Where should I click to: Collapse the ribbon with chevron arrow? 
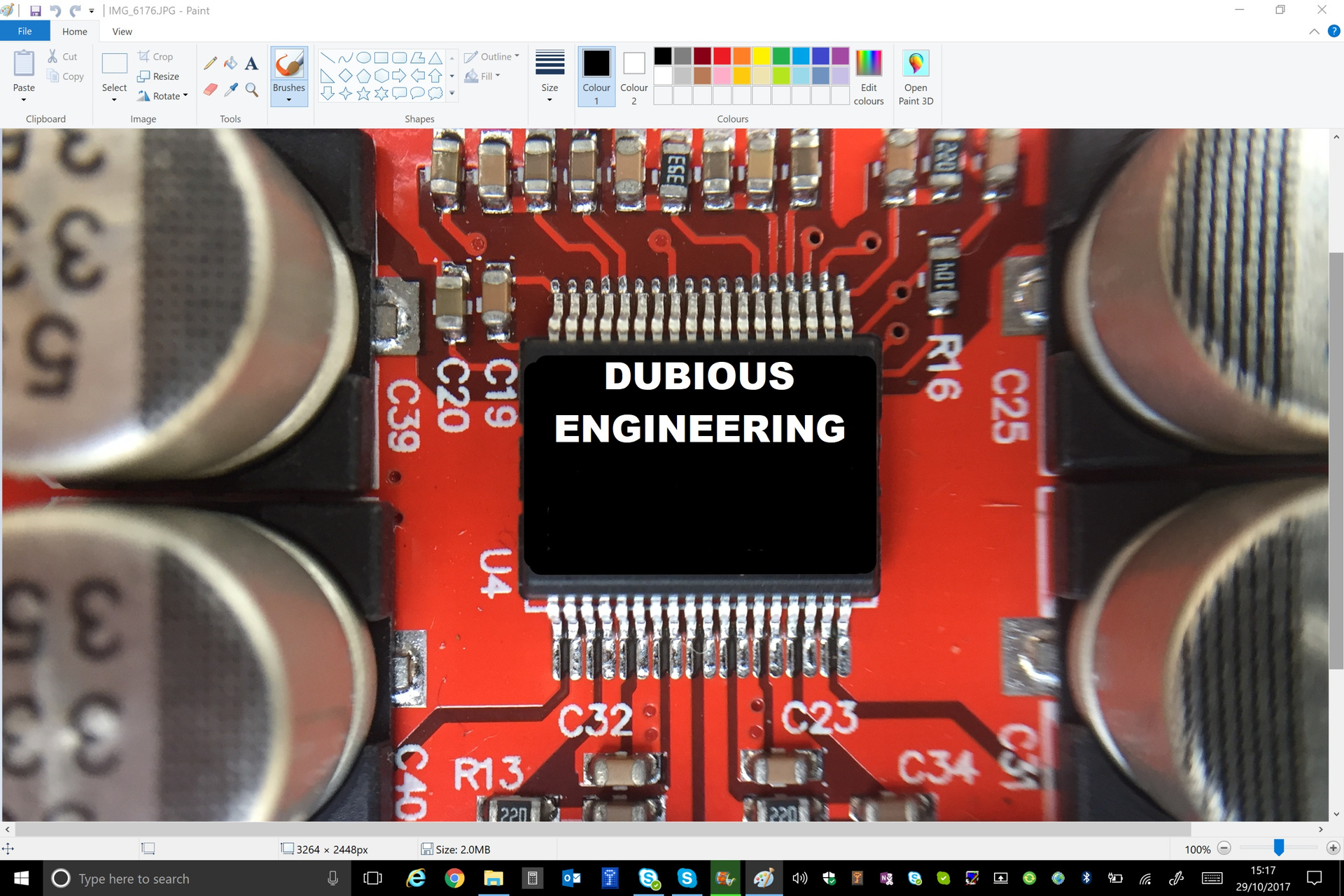tap(1314, 31)
